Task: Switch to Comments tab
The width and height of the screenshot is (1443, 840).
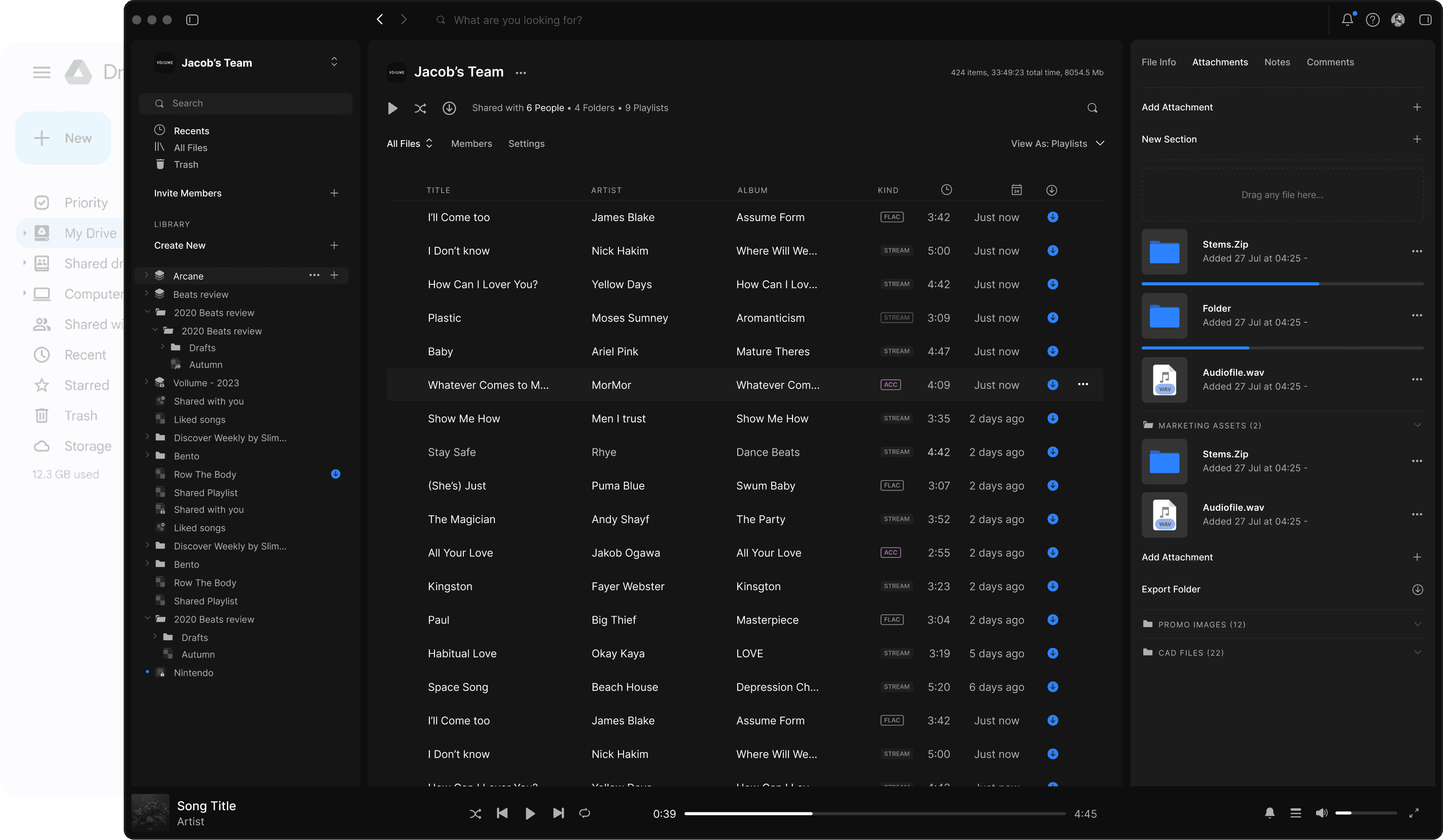Action: pos(1330,62)
